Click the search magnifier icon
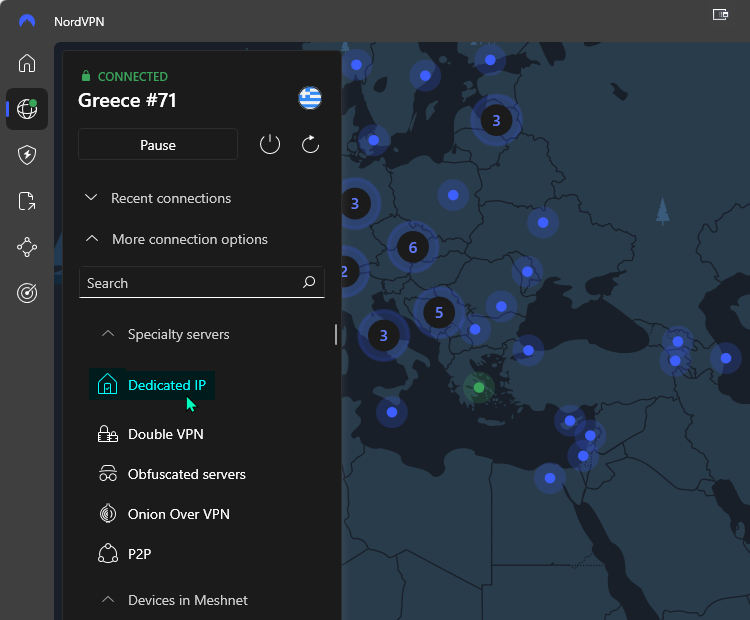The height and width of the screenshot is (620, 750). pos(309,282)
